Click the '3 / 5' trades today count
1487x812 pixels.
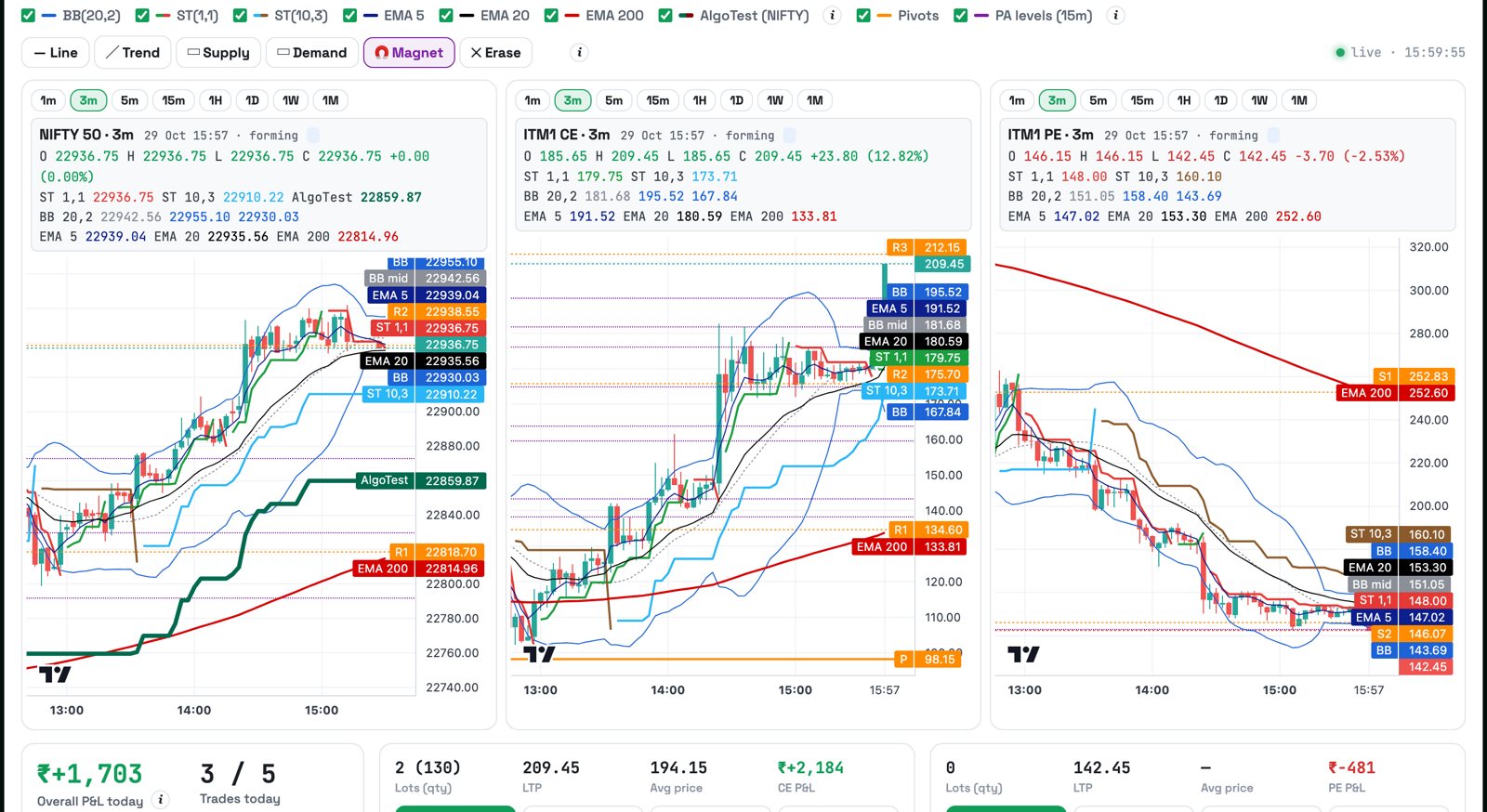(238, 774)
